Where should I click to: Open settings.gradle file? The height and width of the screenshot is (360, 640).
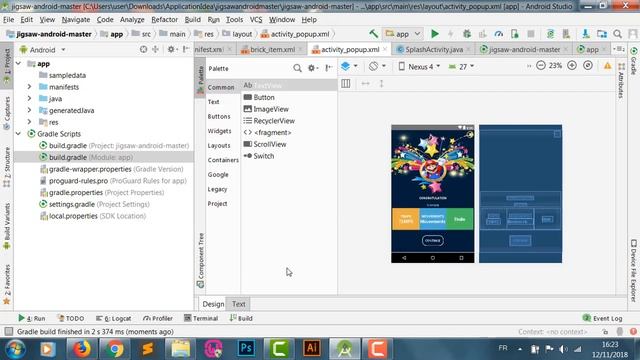click(x=94, y=204)
